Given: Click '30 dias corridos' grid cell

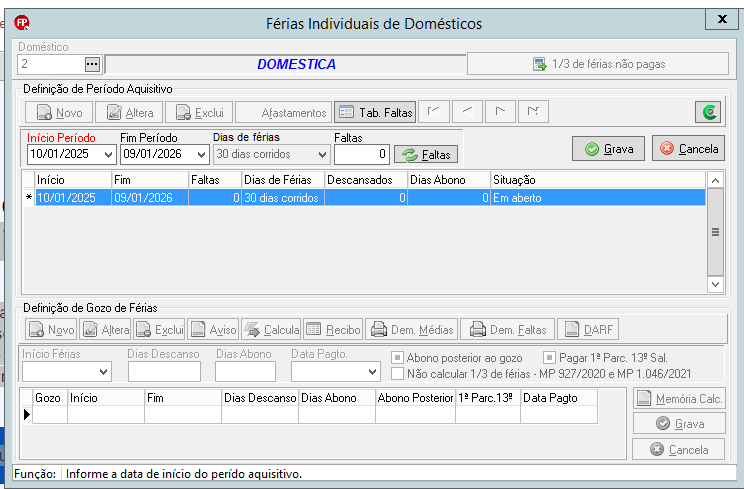Looking at the screenshot, I should [x=283, y=198].
